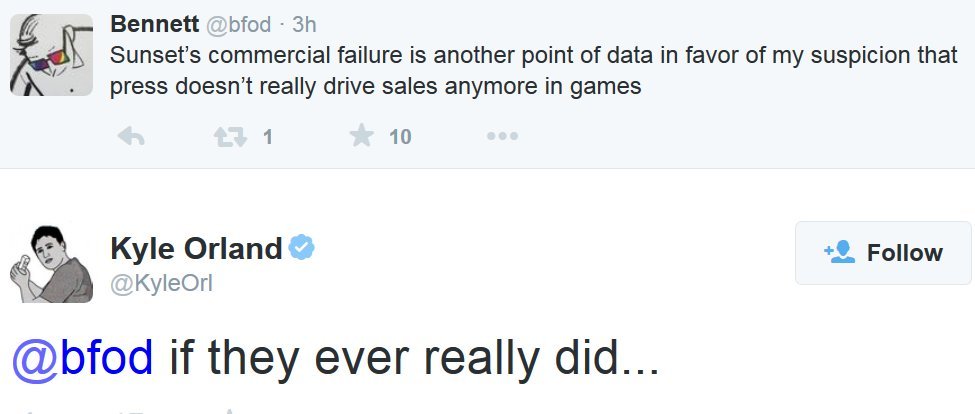Retweet Bennett's tweet via the retweet icon

229,137
